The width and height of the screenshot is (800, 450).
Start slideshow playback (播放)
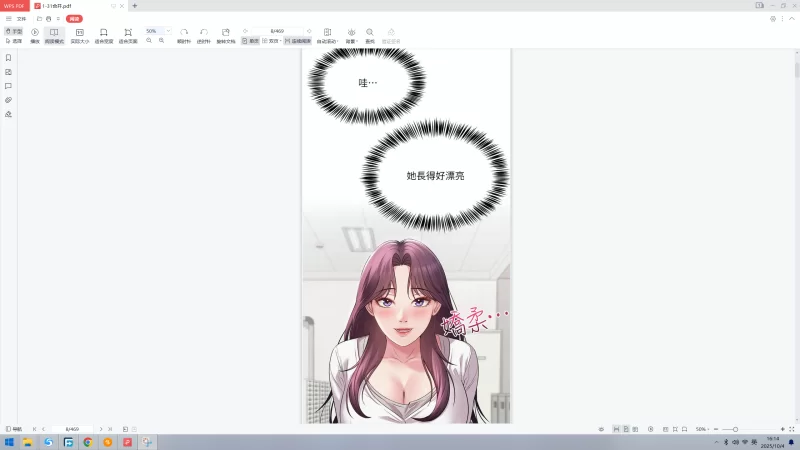click(35, 36)
